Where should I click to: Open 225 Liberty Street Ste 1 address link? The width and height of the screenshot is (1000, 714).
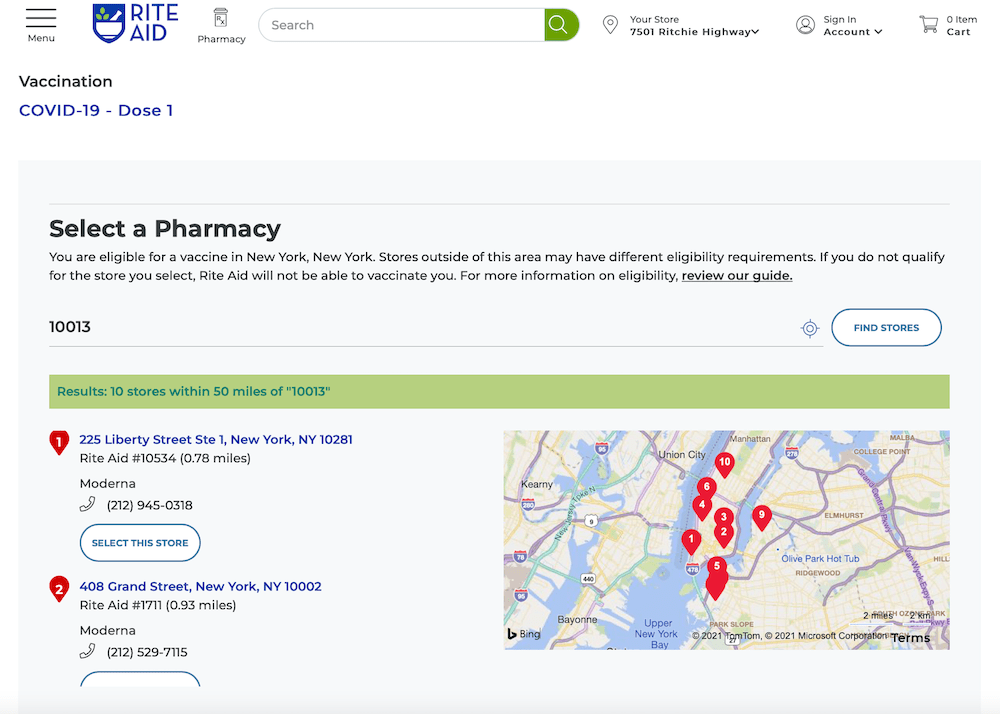216,439
